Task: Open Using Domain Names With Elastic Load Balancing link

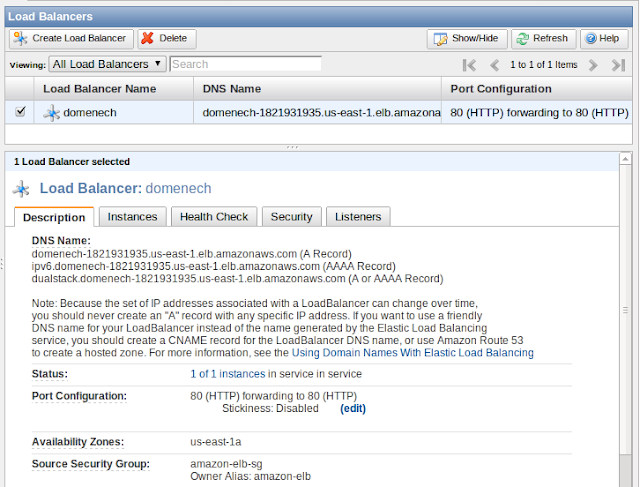Action: click(x=413, y=353)
